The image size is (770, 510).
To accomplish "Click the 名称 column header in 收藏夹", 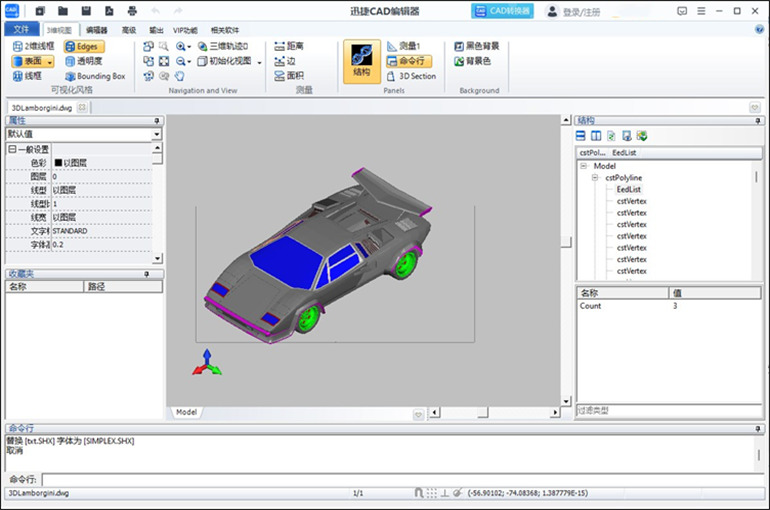I will (45, 287).
